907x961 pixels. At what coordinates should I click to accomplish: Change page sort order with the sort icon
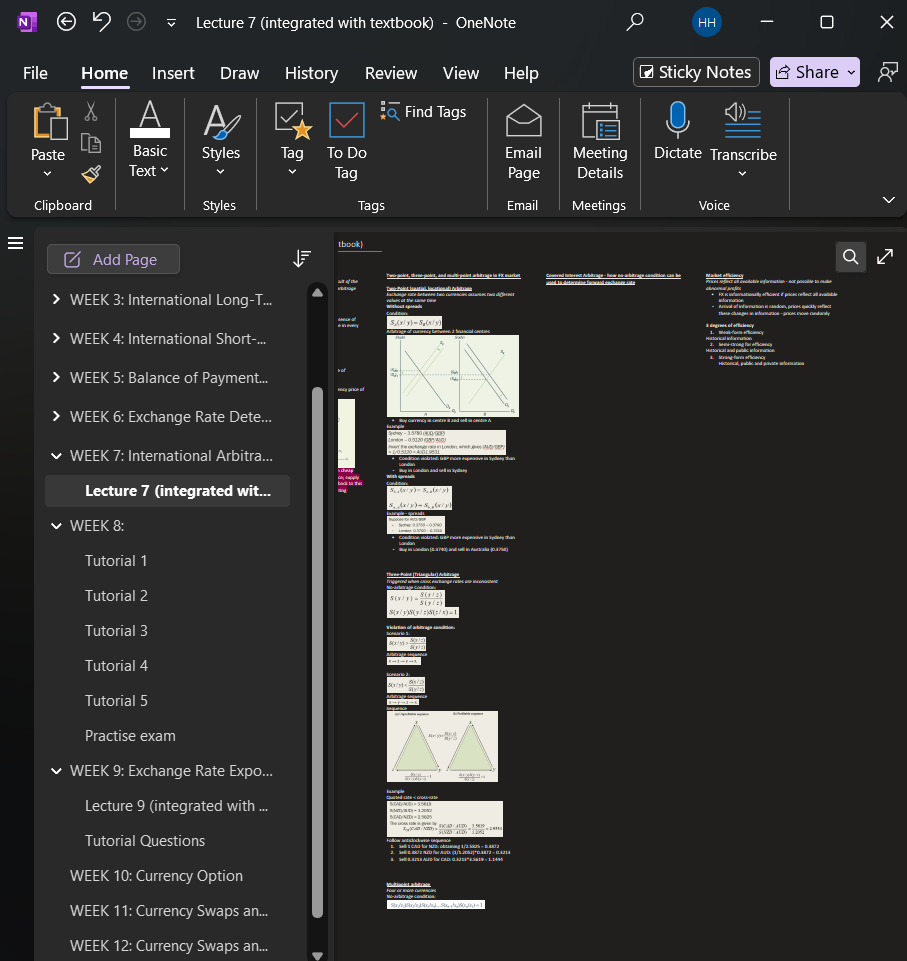(302, 258)
